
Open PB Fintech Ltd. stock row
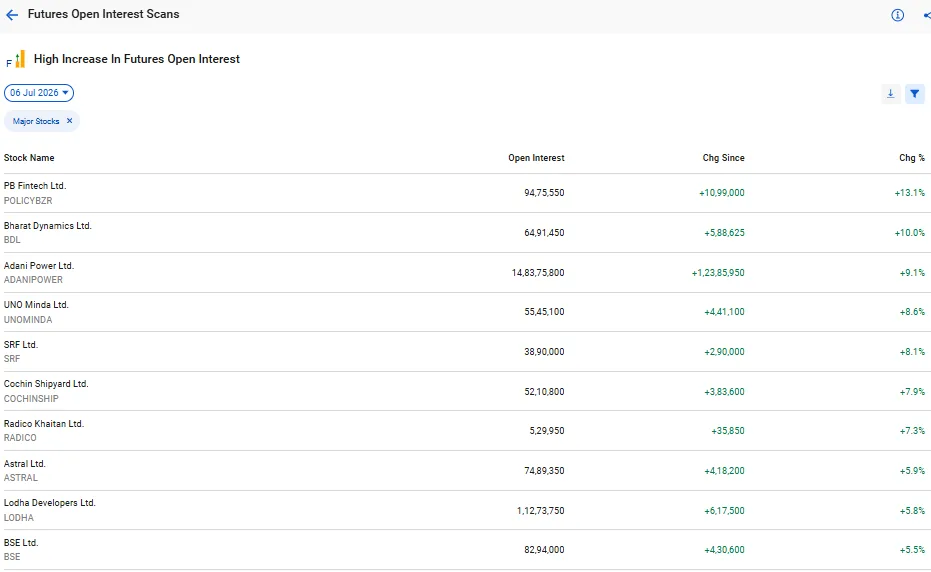coord(464,193)
